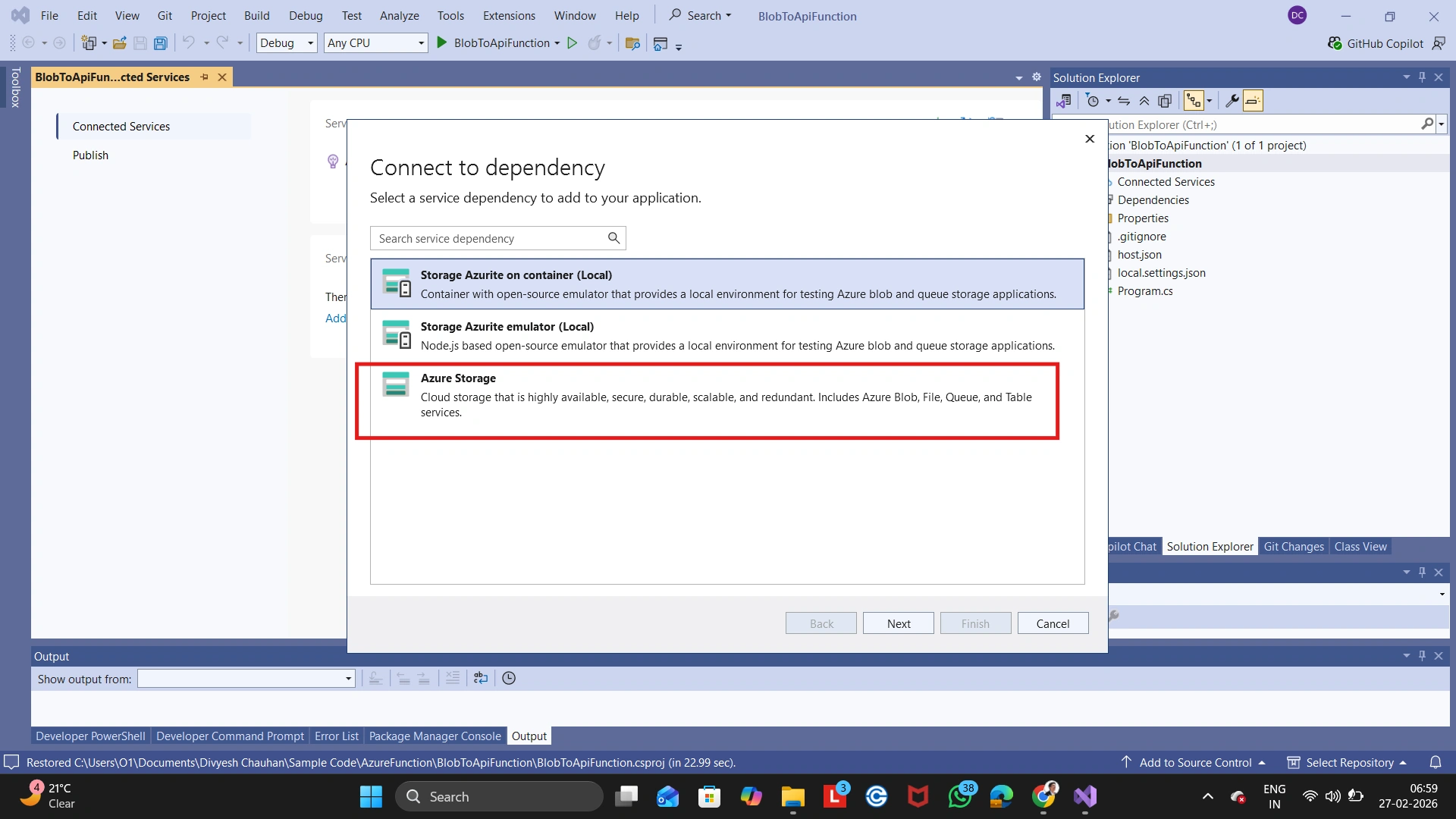The width and height of the screenshot is (1456, 819).
Task: Switch to the Error List tab
Action: coord(337,736)
